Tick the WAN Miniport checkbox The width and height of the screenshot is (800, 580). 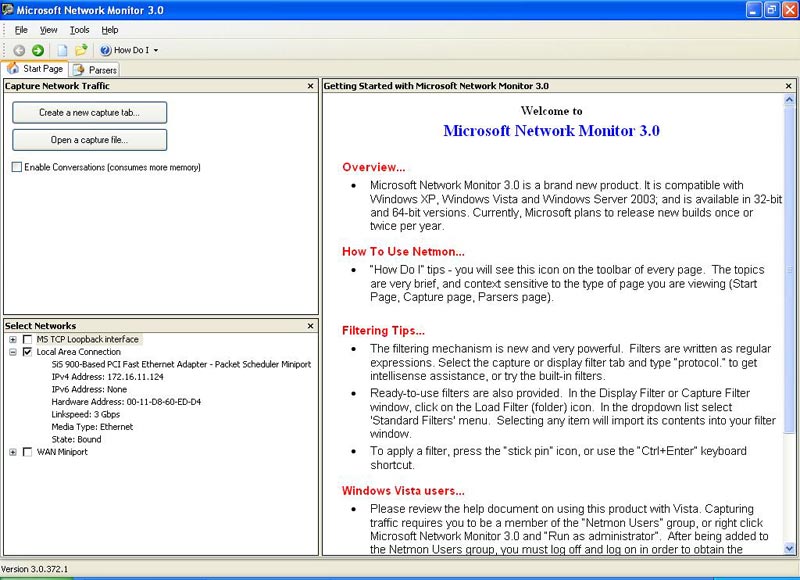[x=27, y=452]
